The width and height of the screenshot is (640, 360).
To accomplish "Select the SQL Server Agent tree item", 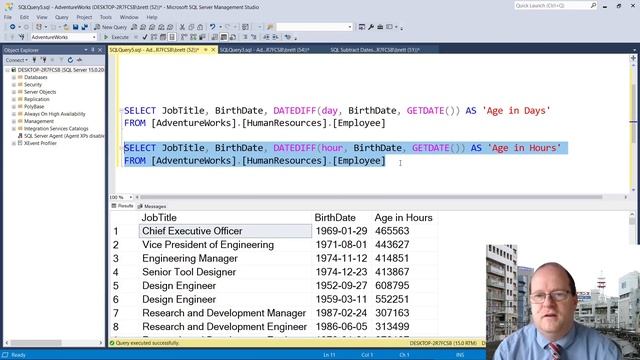I will 61,136.
